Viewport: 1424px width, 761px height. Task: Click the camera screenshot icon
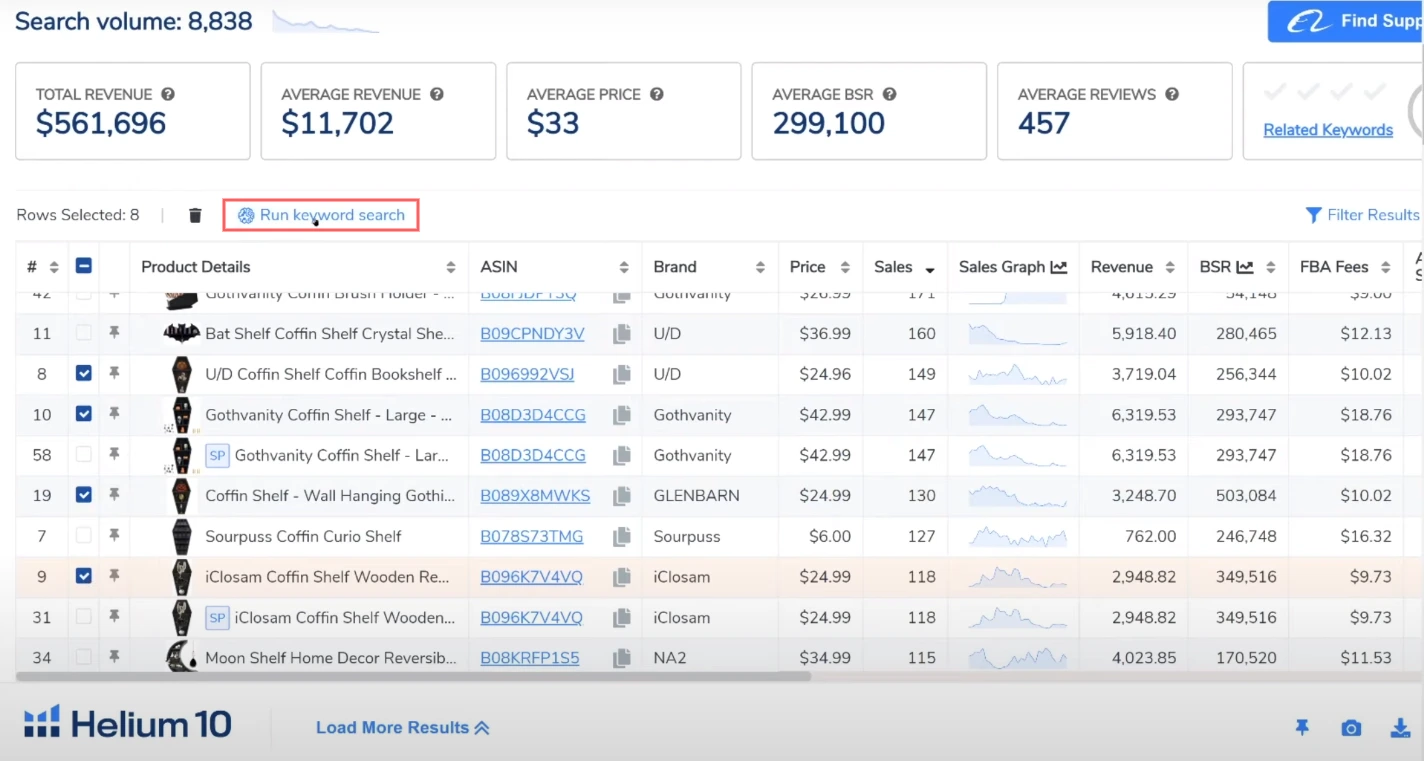tap(1351, 728)
